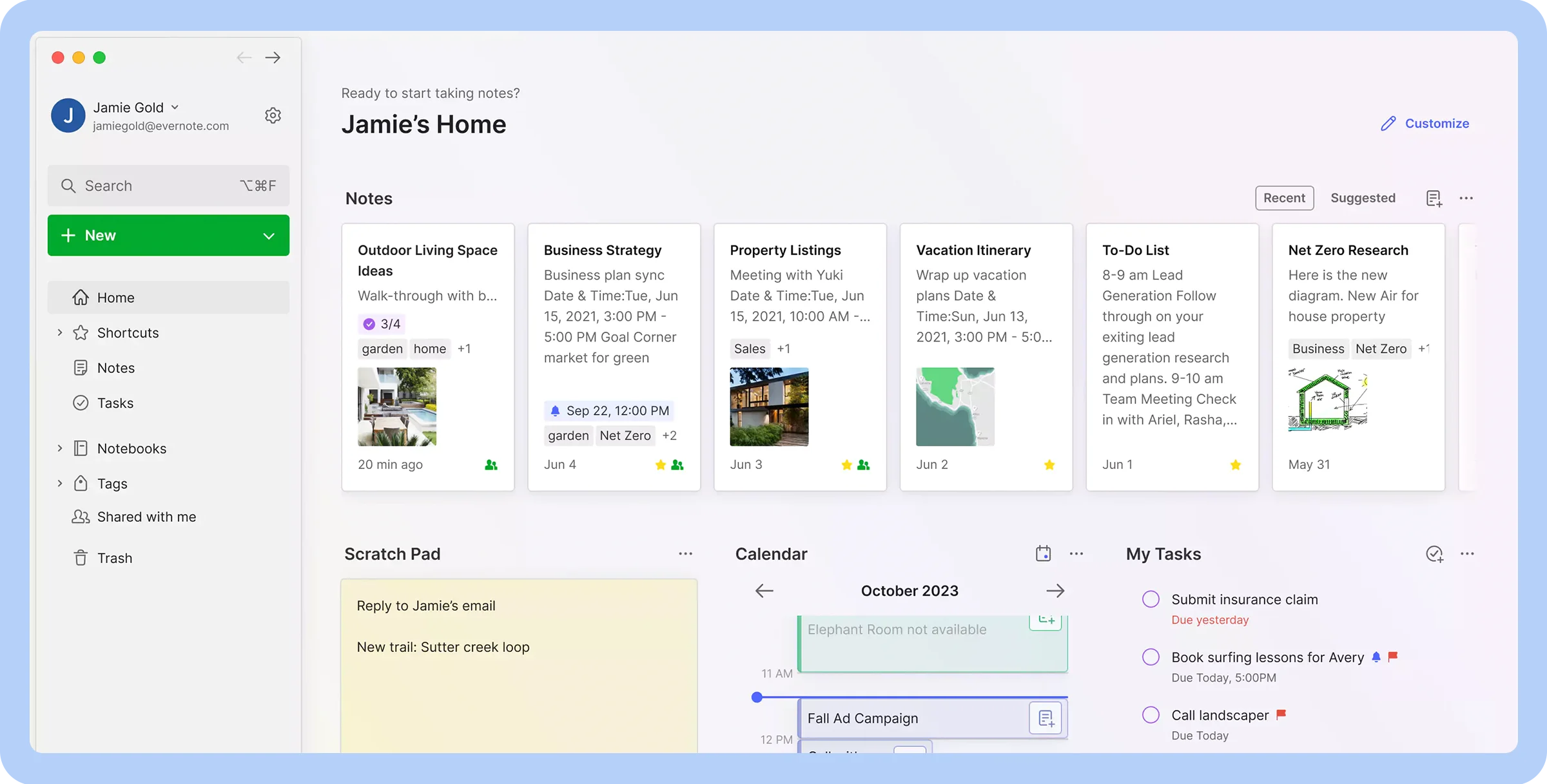Click star icon on To-Do List note
1547x784 pixels.
1236,464
